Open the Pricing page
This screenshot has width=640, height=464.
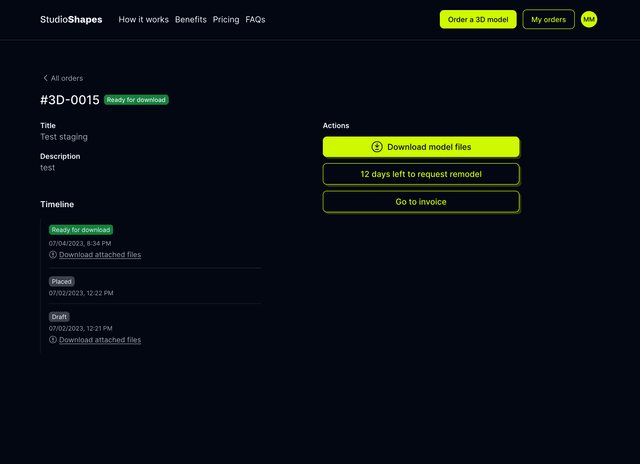point(226,20)
